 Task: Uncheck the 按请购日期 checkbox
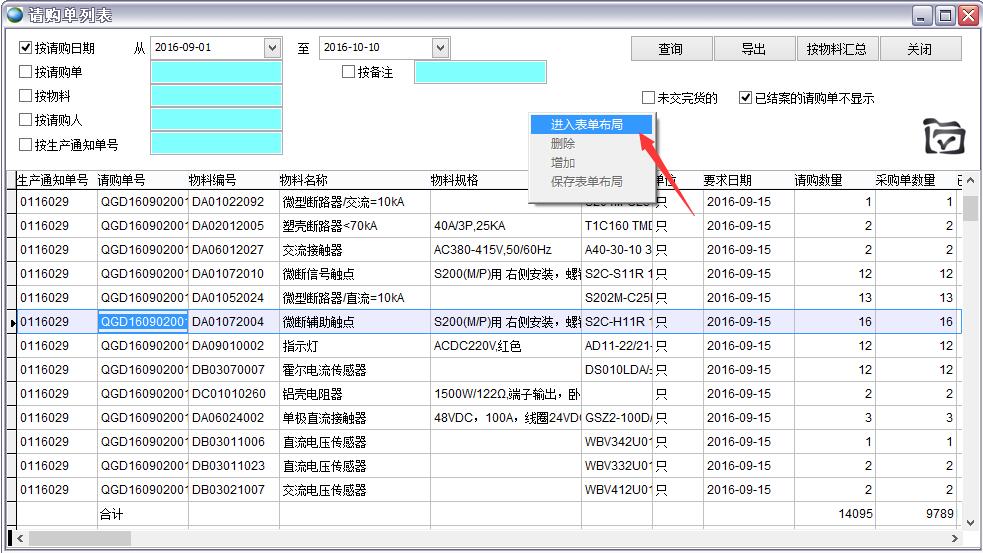(x=26, y=48)
